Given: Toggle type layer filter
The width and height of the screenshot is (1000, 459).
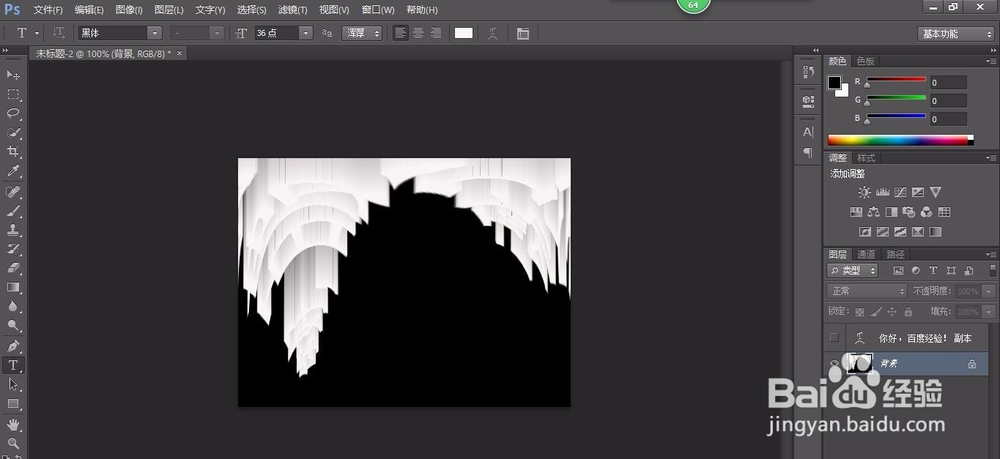Looking at the screenshot, I should pos(933,270).
